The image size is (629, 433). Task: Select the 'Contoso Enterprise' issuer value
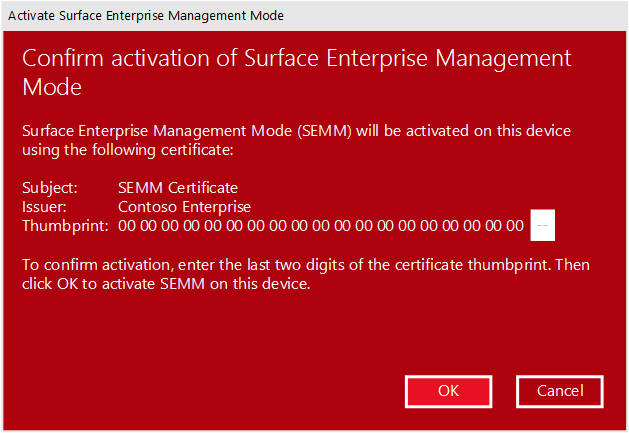184,206
